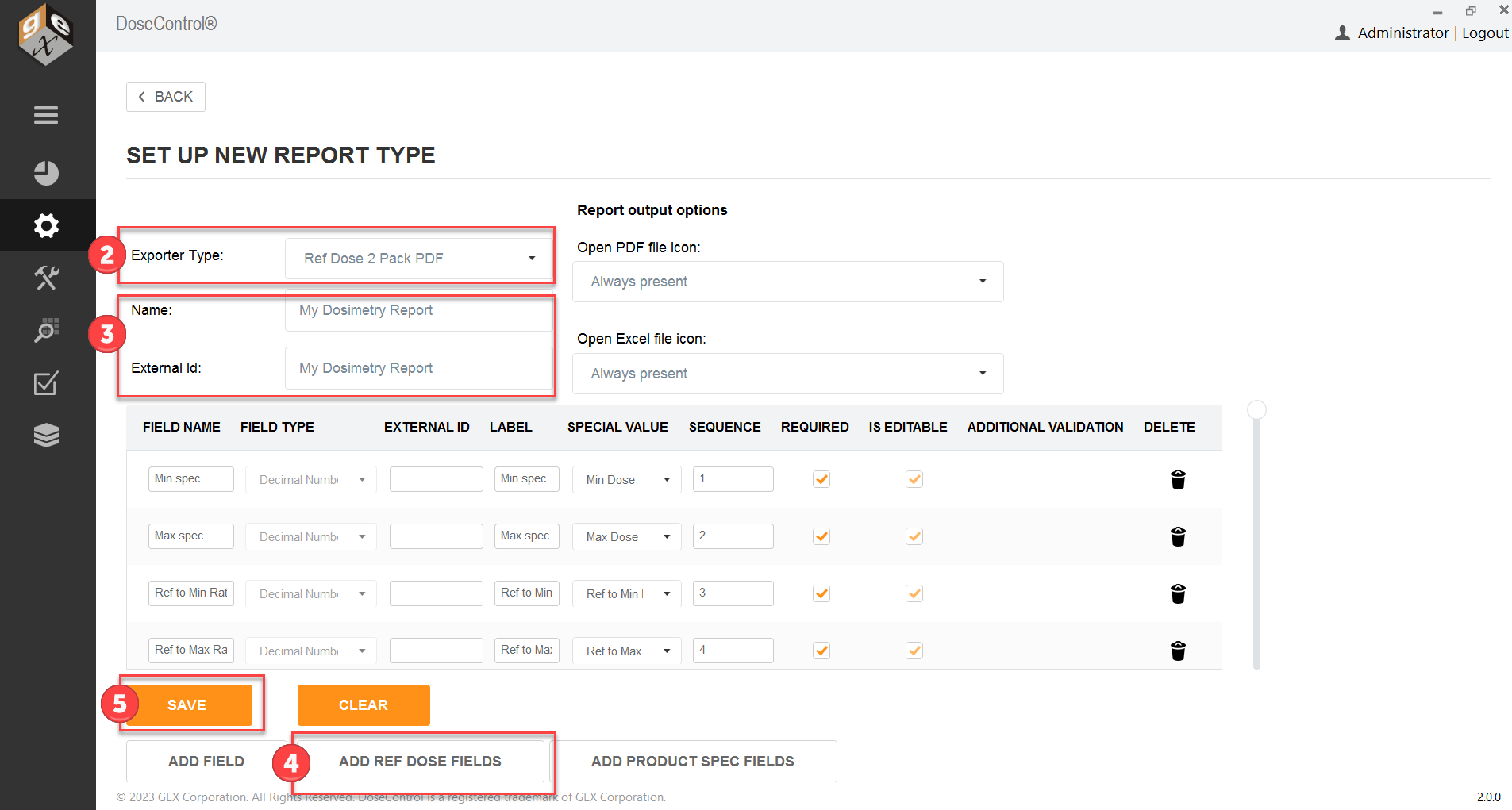Open the hammer and wrench tools icon

point(46,278)
